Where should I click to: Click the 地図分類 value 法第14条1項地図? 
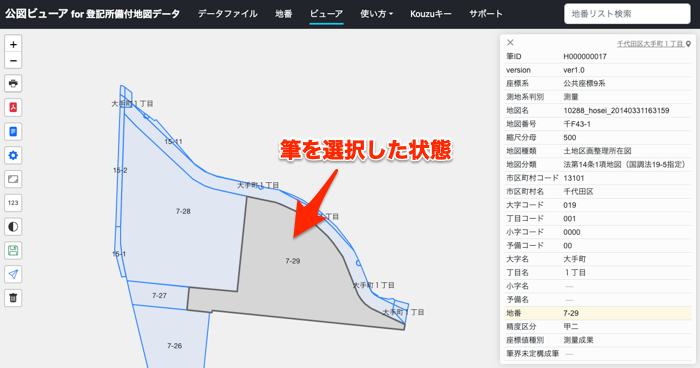point(624,164)
